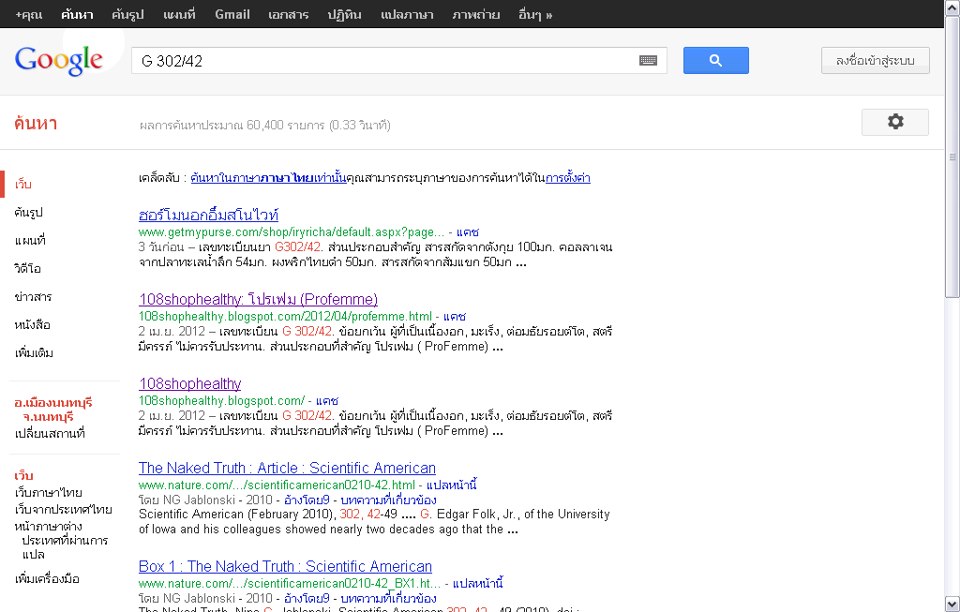Select ค้นรูป in the left sidebar

(x=28, y=212)
